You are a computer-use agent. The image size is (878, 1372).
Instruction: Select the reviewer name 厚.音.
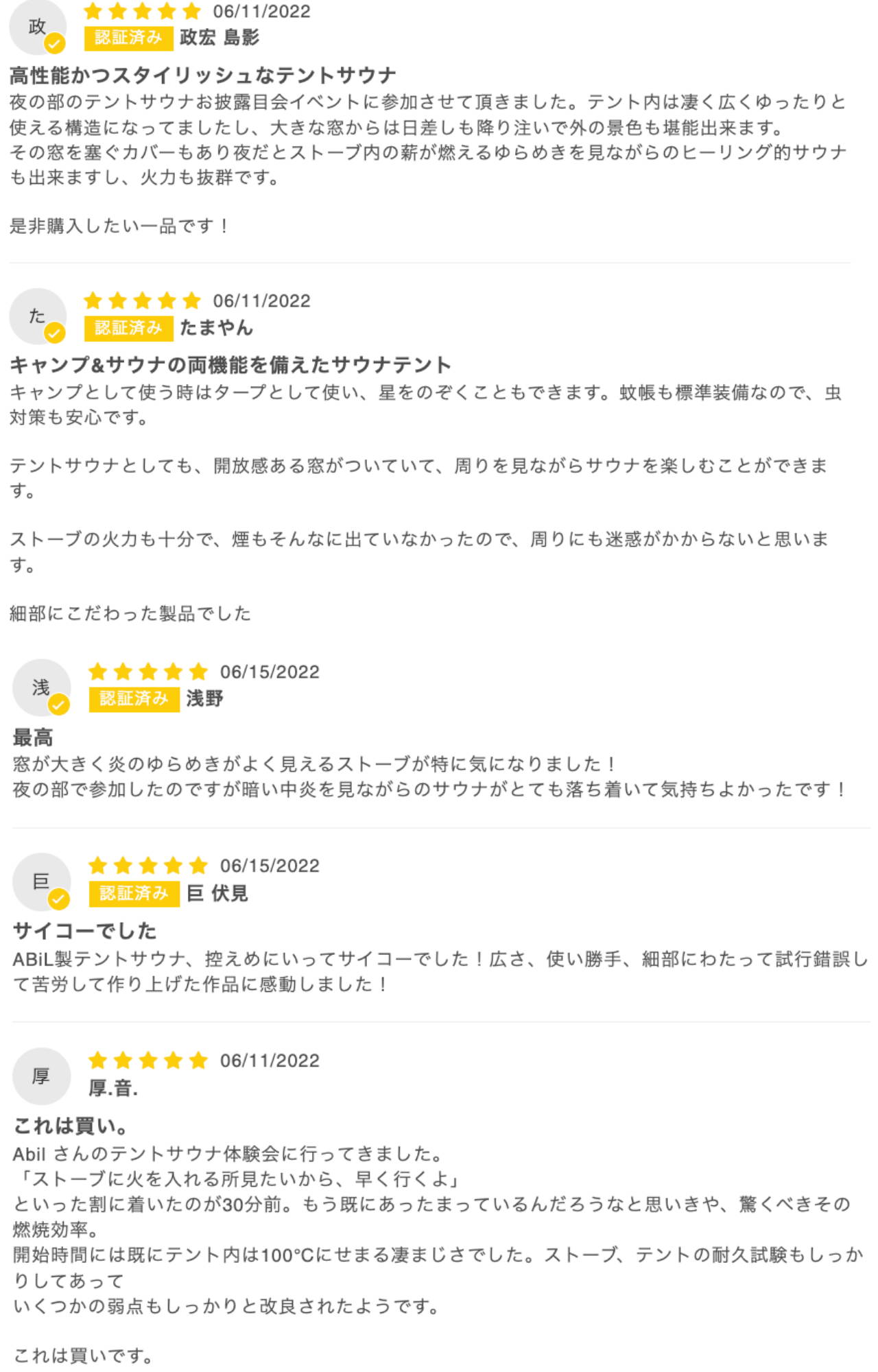[x=113, y=1088]
